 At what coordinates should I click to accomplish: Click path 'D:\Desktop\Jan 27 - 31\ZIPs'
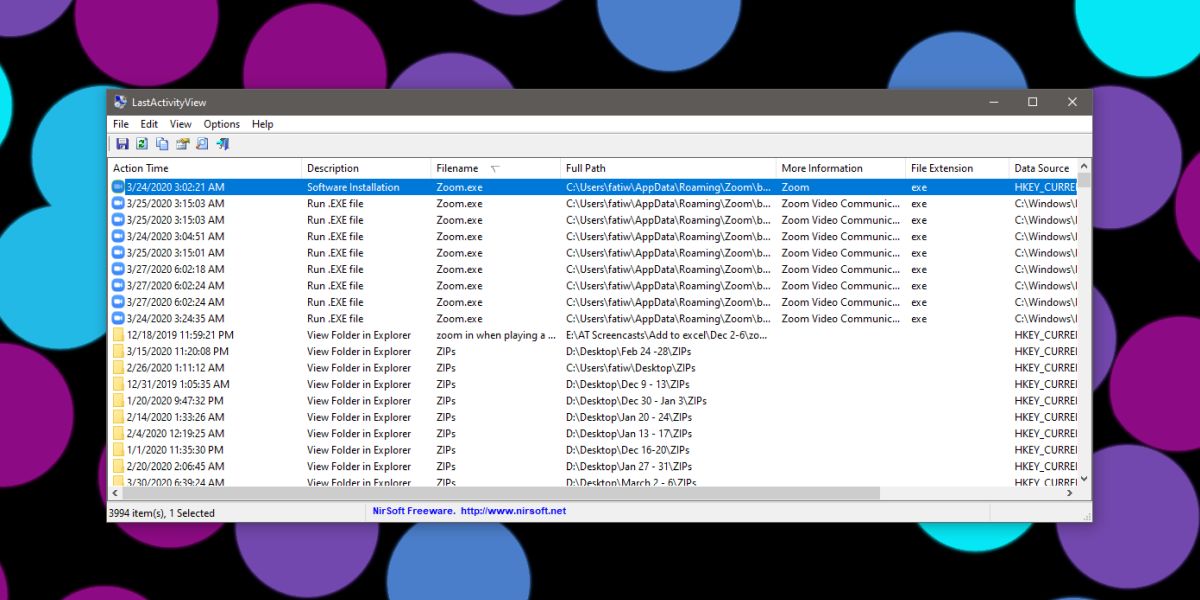[629, 466]
